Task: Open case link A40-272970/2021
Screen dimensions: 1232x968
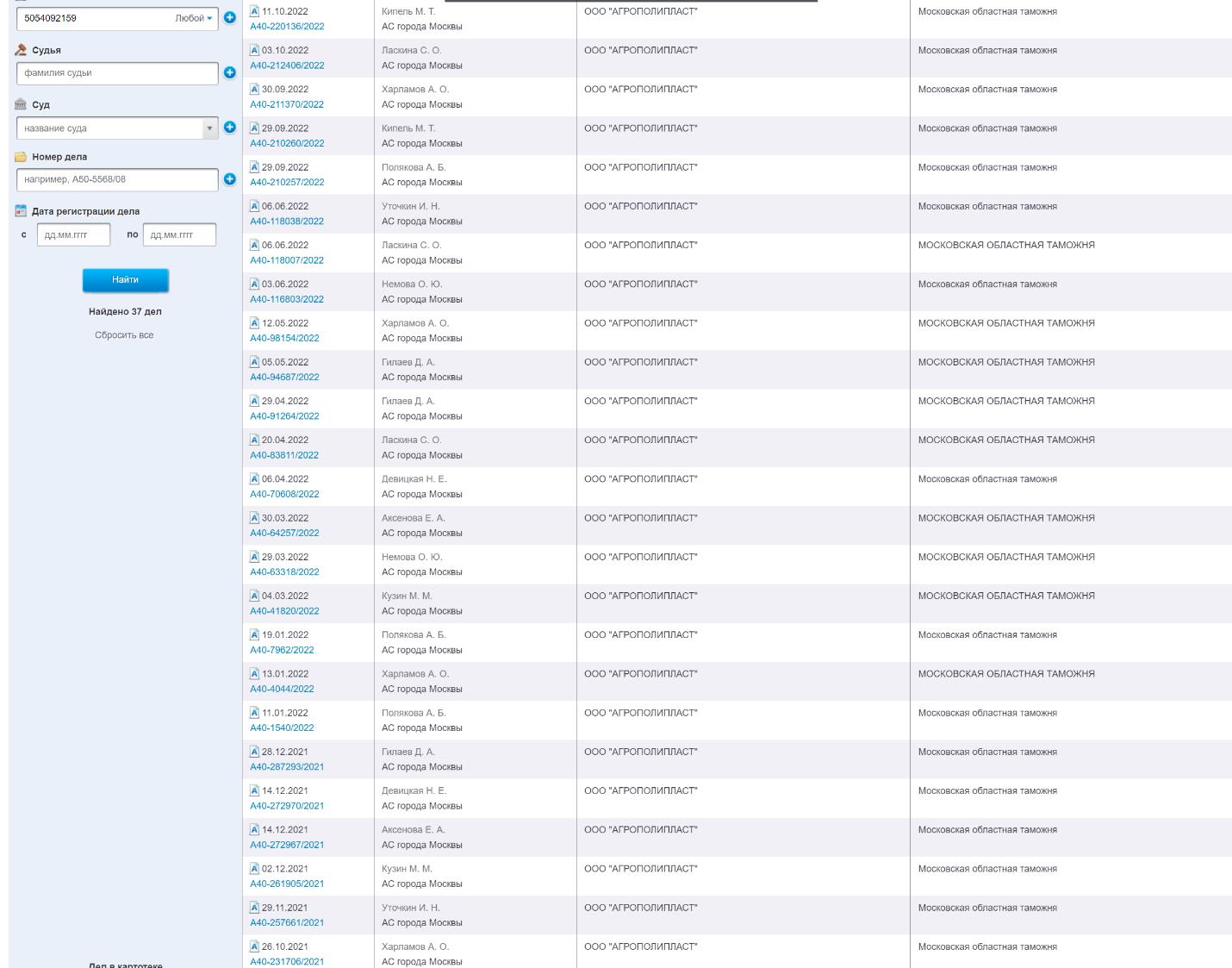Action: tap(287, 806)
